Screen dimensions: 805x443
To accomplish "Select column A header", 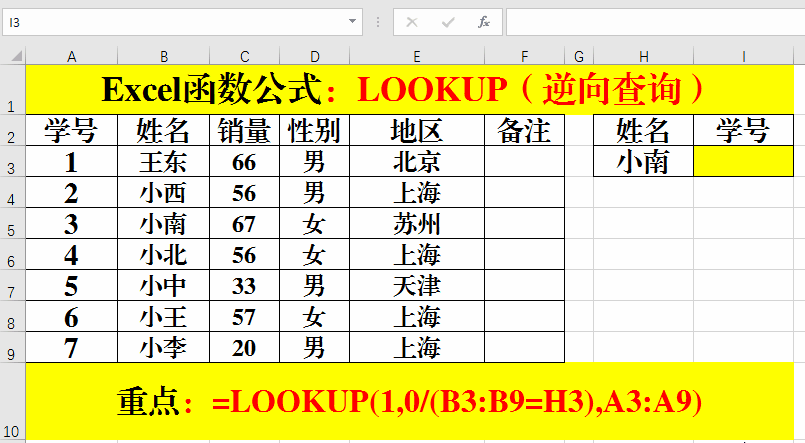I will pyautogui.click(x=71, y=56).
